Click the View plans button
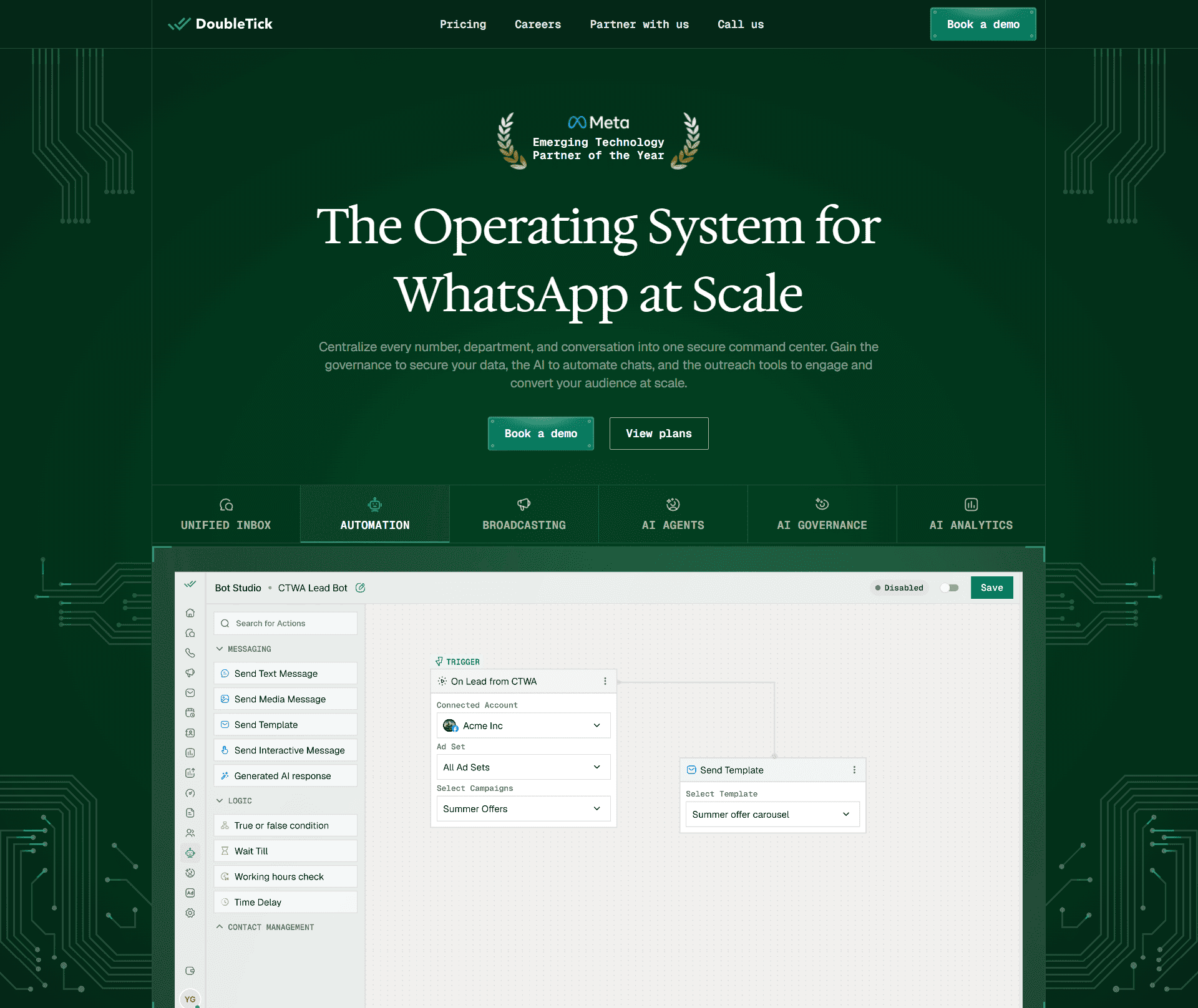The height and width of the screenshot is (1008, 1198). pos(658,433)
